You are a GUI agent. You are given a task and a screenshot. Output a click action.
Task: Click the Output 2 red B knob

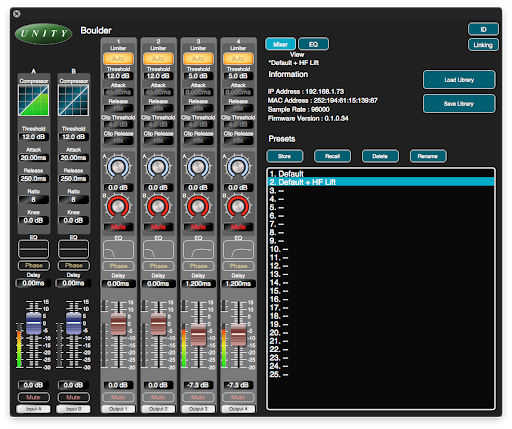click(x=158, y=207)
